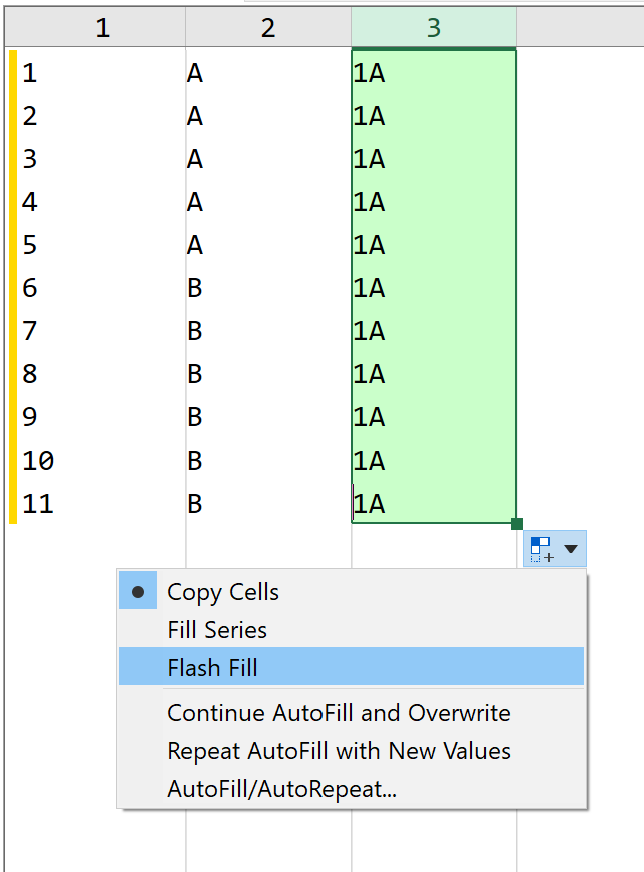Click the top 1A cell in column 3
The image size is (644, 872).
pyautogui.click(x=434, y=73)
